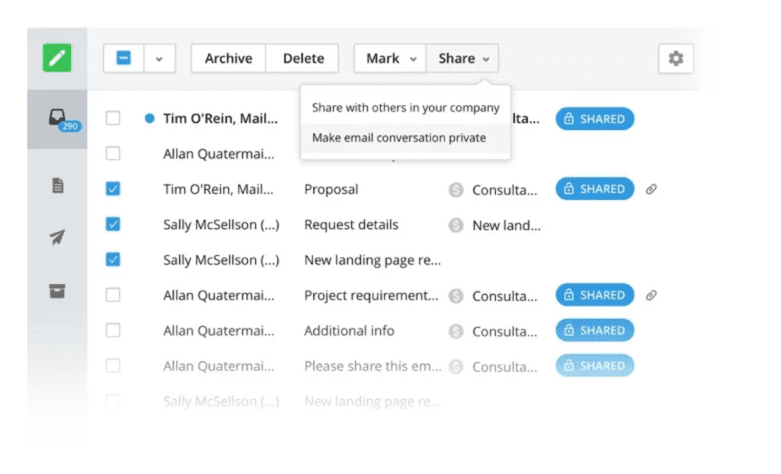The image size is (781, 474).
Task: Check the Additional info email checkbox
Action: click(113, 331)
